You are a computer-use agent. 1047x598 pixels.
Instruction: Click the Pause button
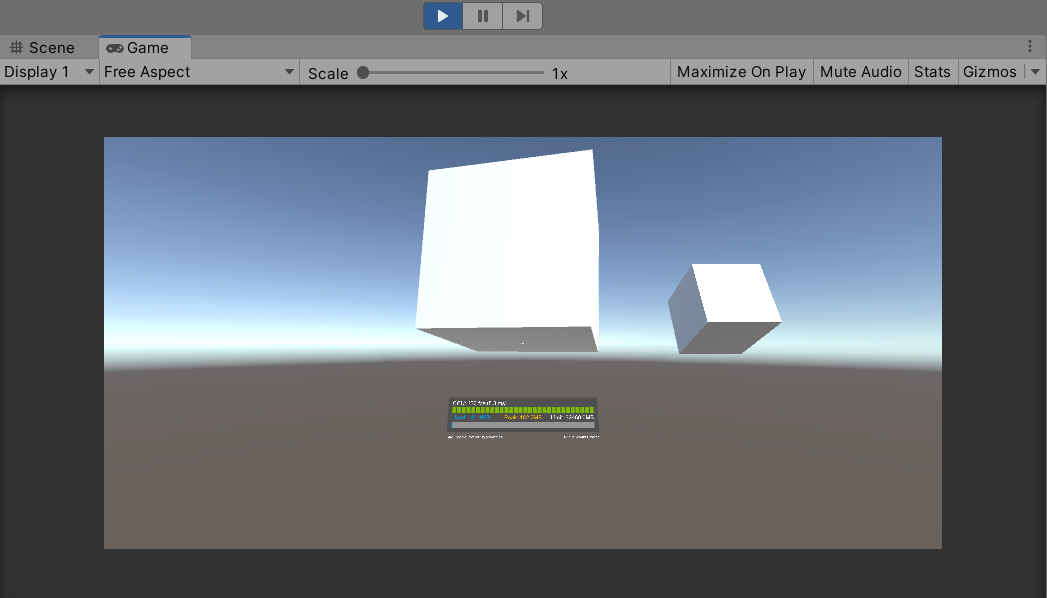coord(483,16)
